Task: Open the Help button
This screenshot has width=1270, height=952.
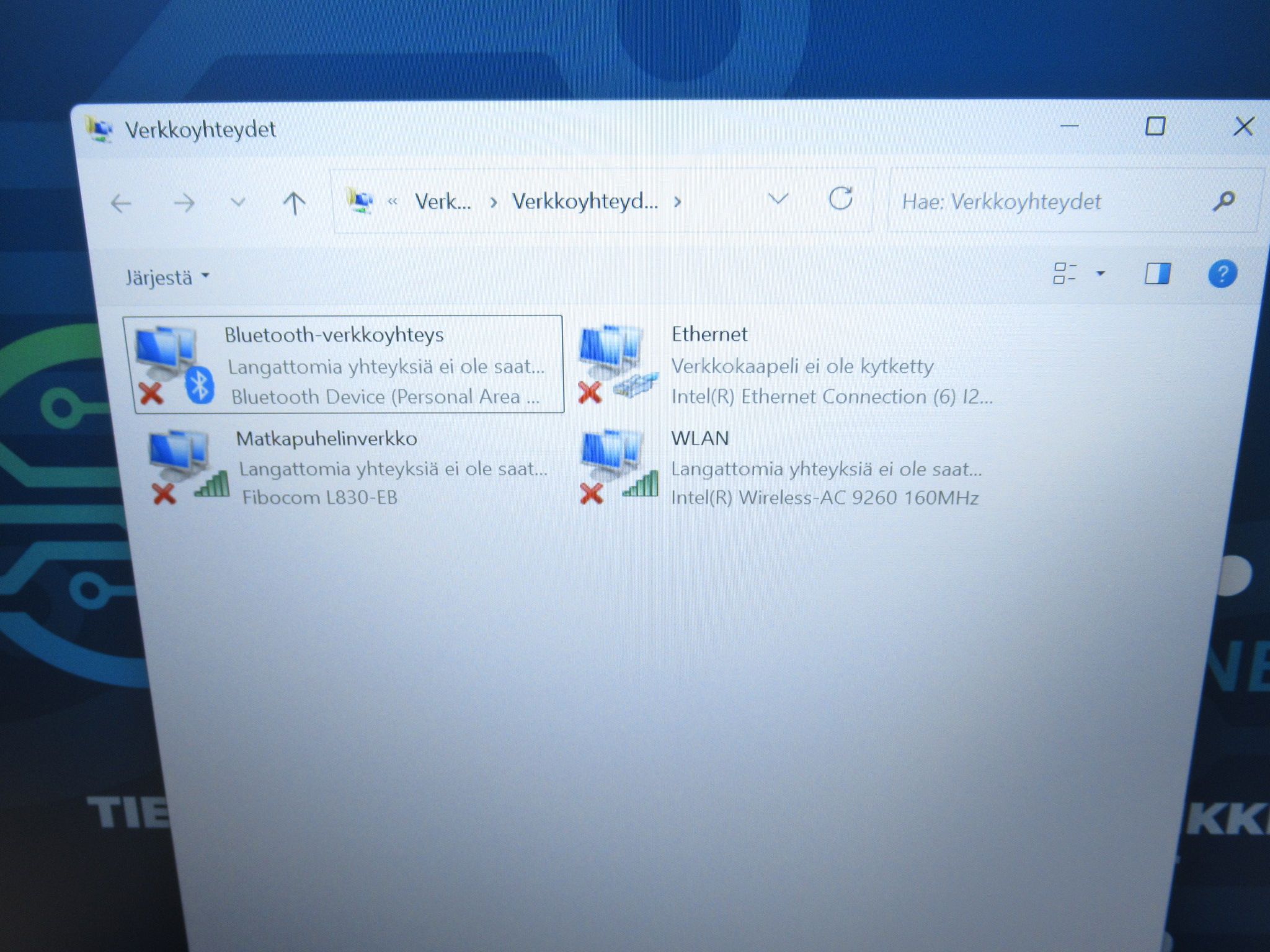Action: [1222, 274]
